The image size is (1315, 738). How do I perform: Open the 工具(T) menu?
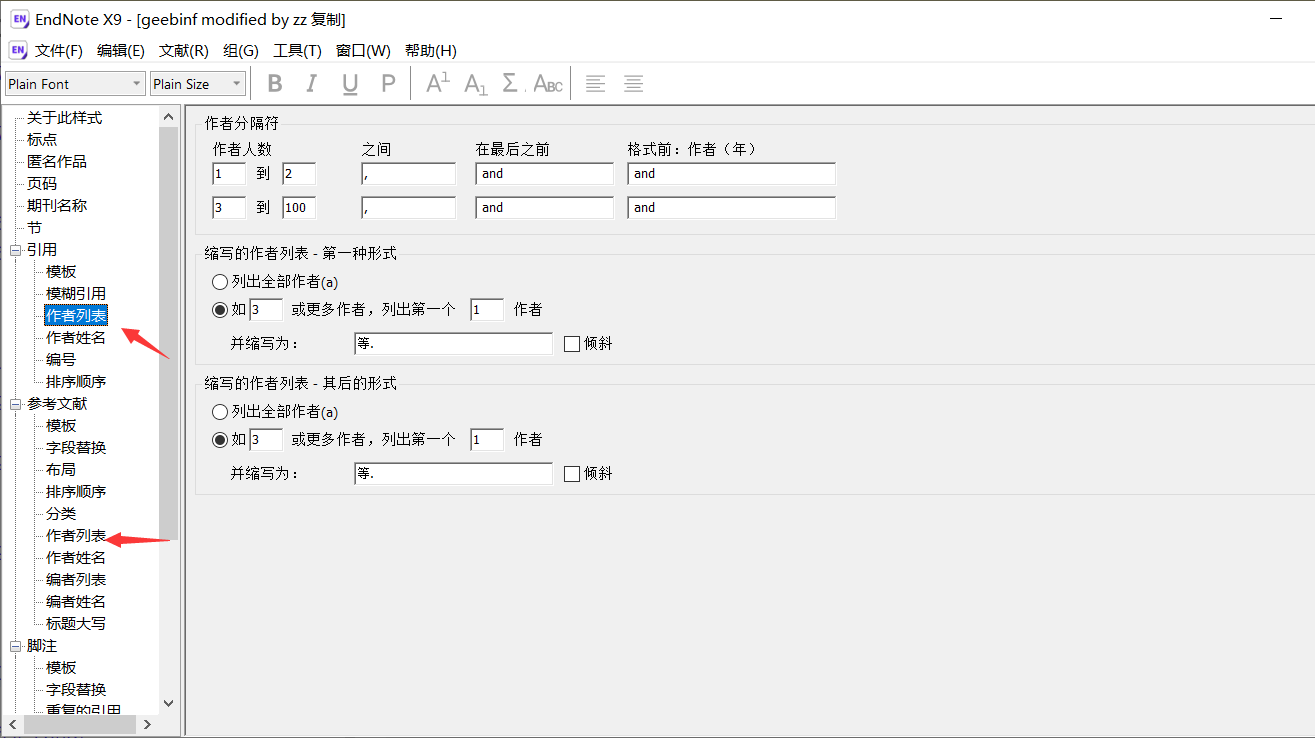click(x=297, y=51)
